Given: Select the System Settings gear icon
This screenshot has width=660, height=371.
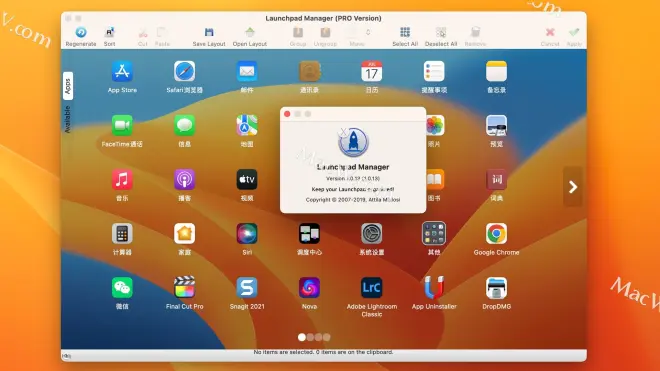Looking at the screenshot, I should tap(372, 234).
